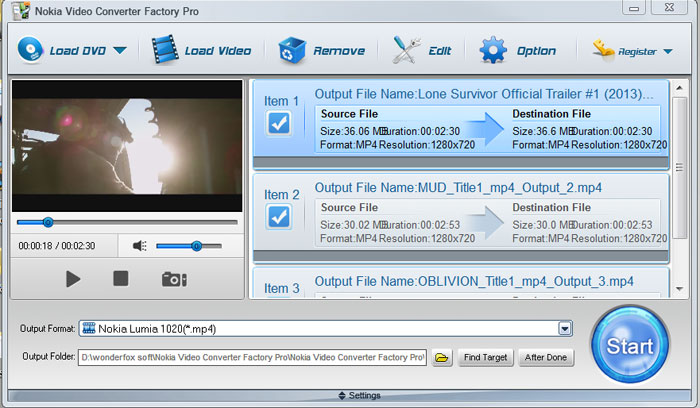Open the Output Format dropdown arrow
The height and width of the screenshot is (408, 700).
pyautogui.click(x=565, y=329)
